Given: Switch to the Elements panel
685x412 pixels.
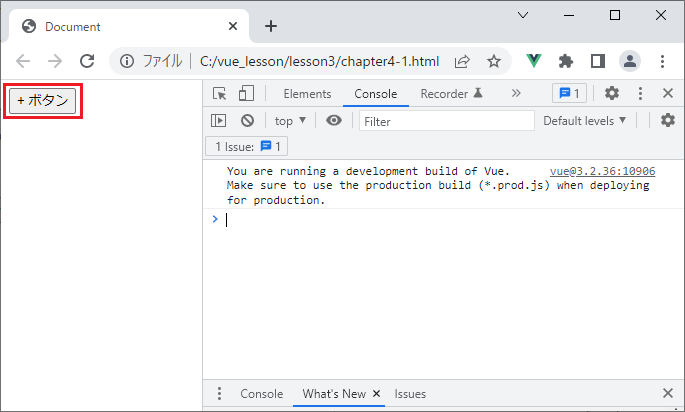Looking at the screenshot, I should [x=307, y=94].
